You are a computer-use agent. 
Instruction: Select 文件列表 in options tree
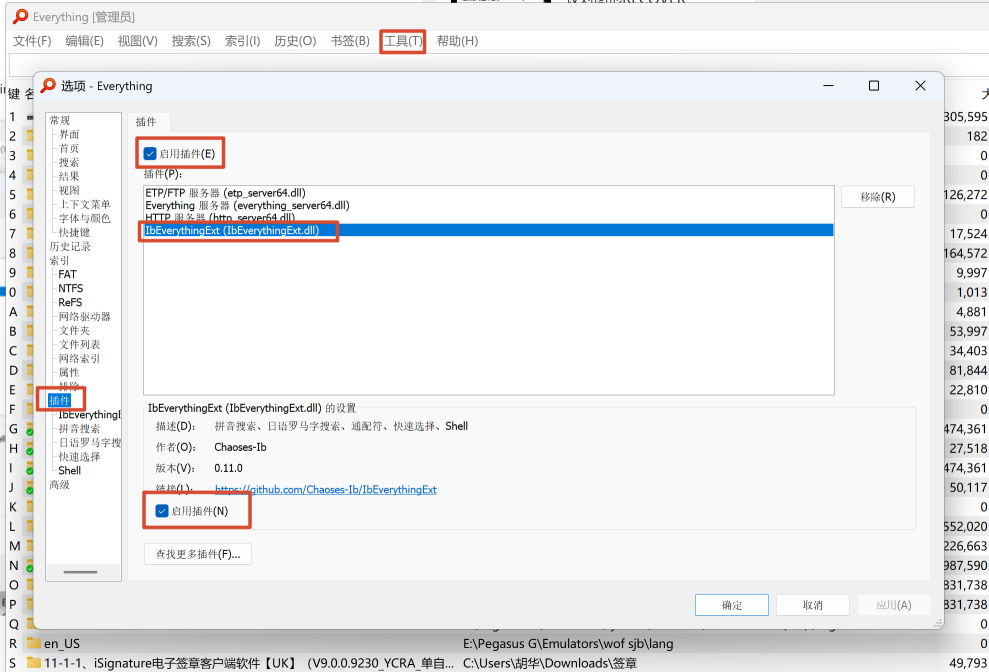79,345
